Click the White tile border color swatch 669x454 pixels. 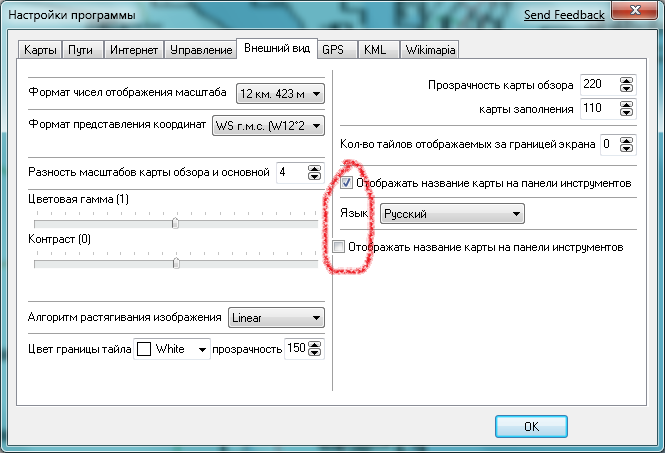click(143, 349)
